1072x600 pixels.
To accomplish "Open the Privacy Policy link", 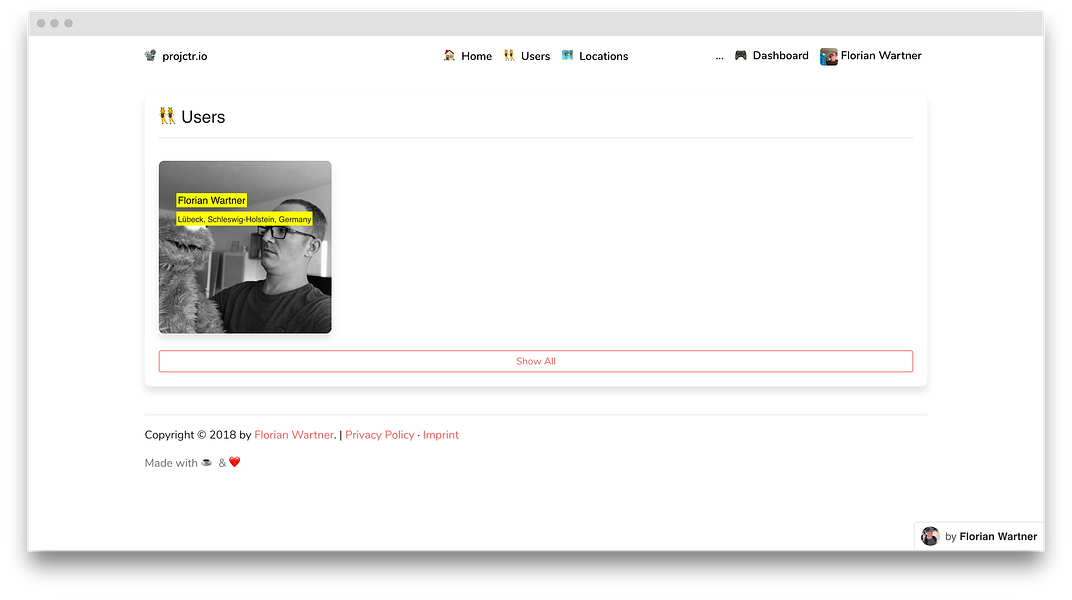I will [379, 435].
